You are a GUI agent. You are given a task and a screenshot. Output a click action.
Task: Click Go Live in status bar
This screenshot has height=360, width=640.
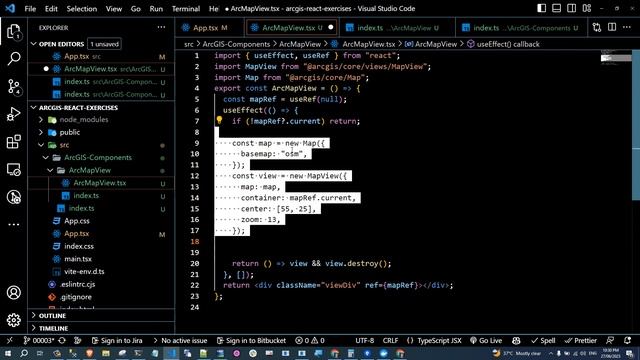pos(486,340)
